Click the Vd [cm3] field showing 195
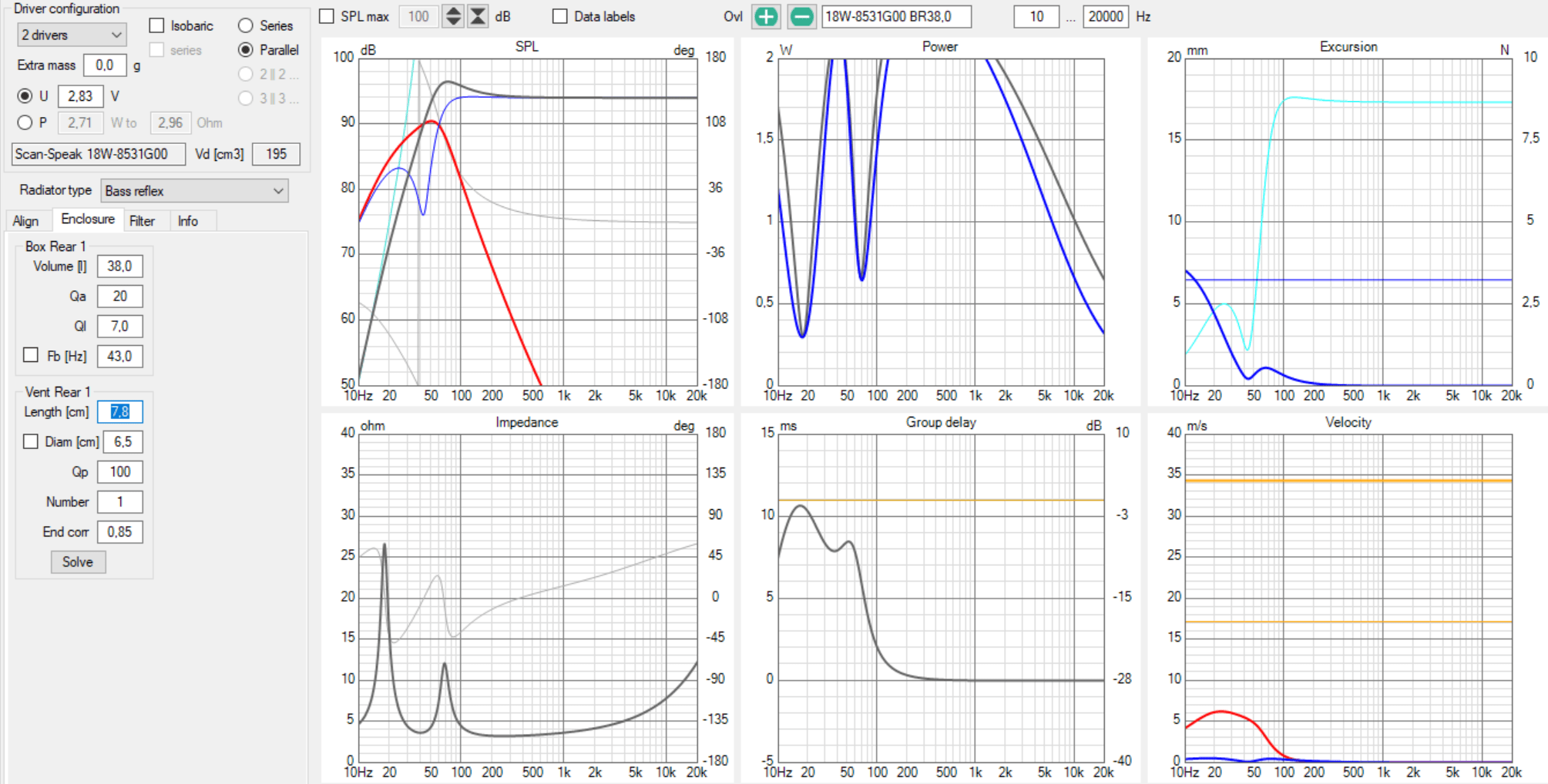Viewport: 1548px width, 784px height. [276, 154]
